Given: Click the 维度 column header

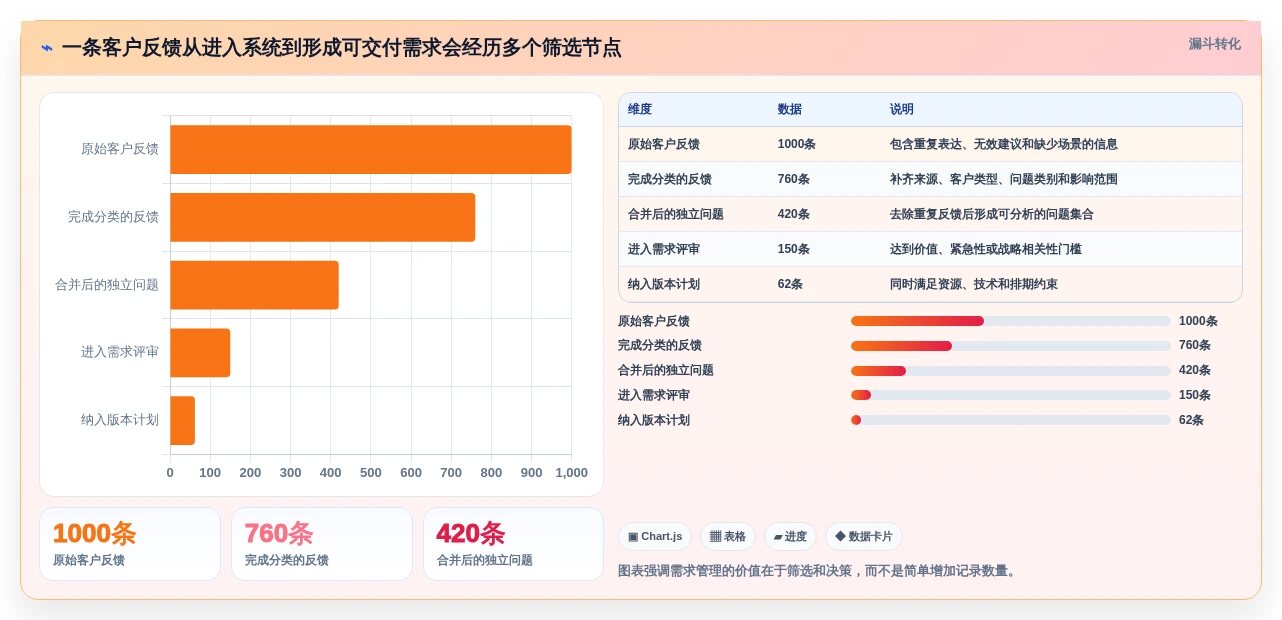Looking at the screenshot, I should tap(640, 109).
